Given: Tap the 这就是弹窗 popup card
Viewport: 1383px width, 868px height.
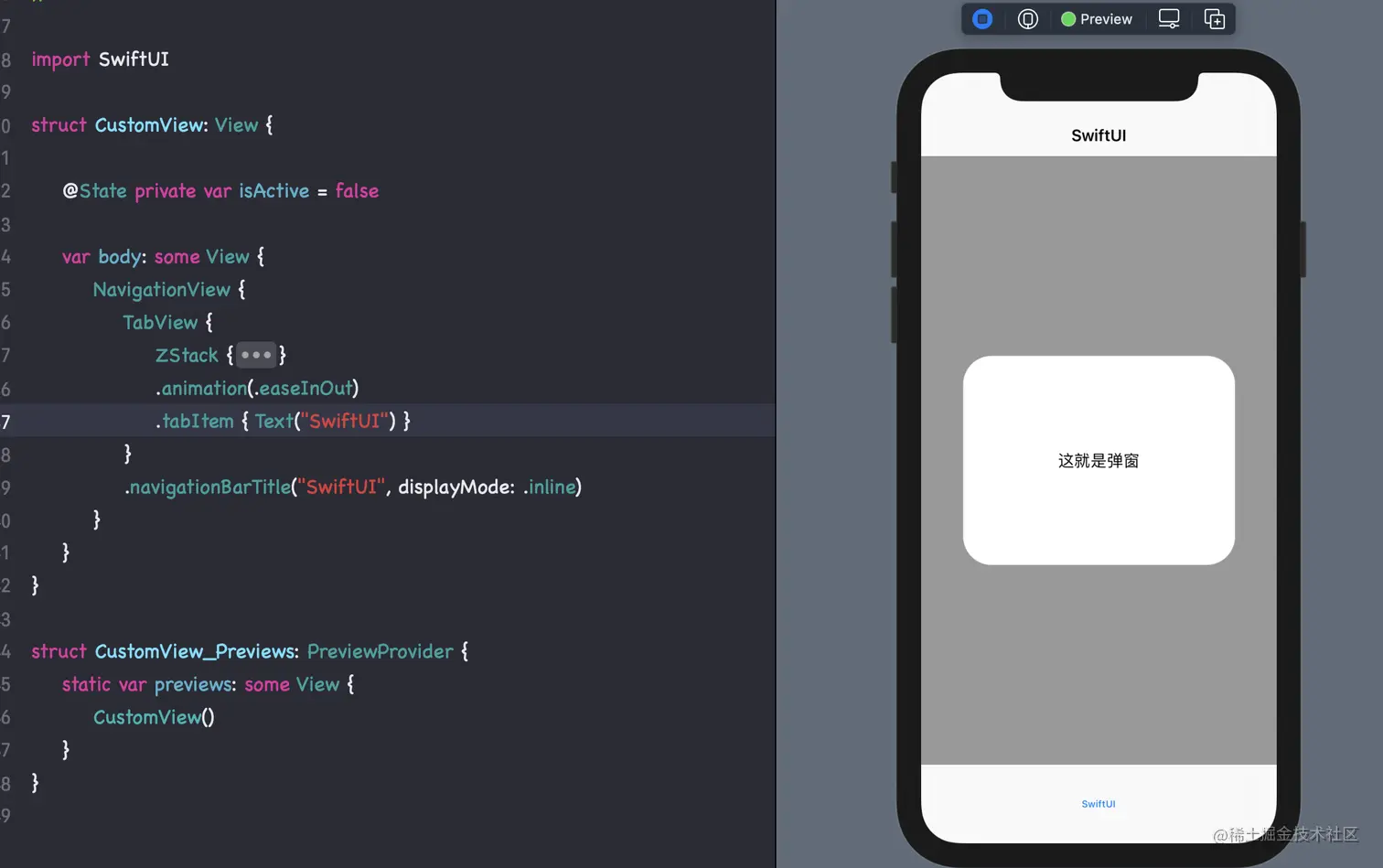Looking at the screenshot, I should tap(1098, 460).
